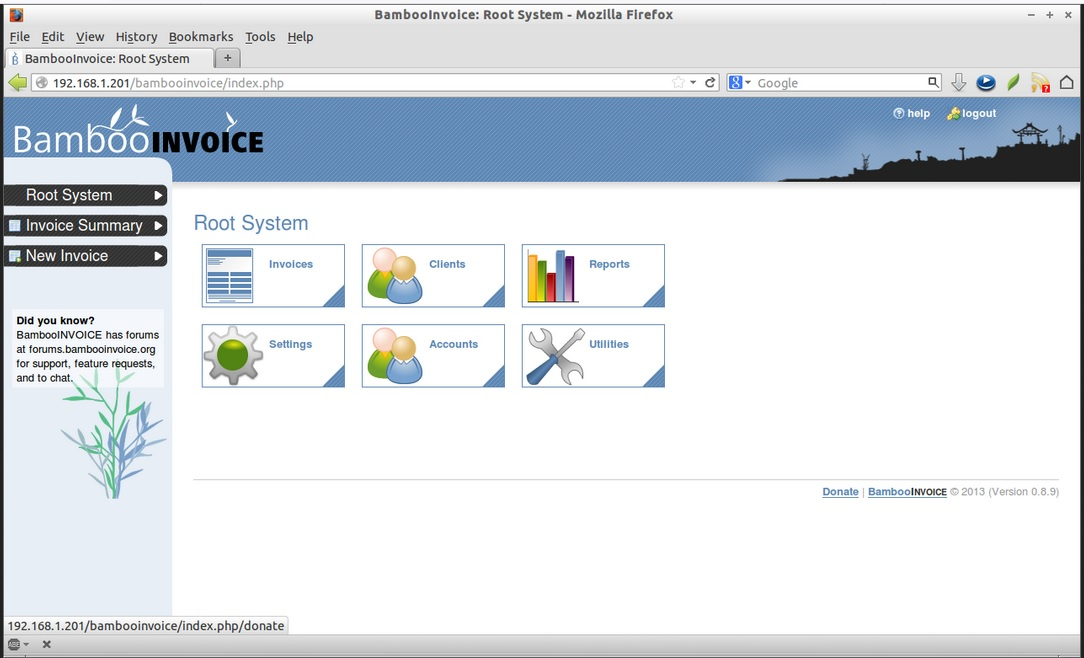Open the Edit menu
Image resolution: width=1084 pixels, height=658 pixels.
pyautogui.click(x=53, y=37)
